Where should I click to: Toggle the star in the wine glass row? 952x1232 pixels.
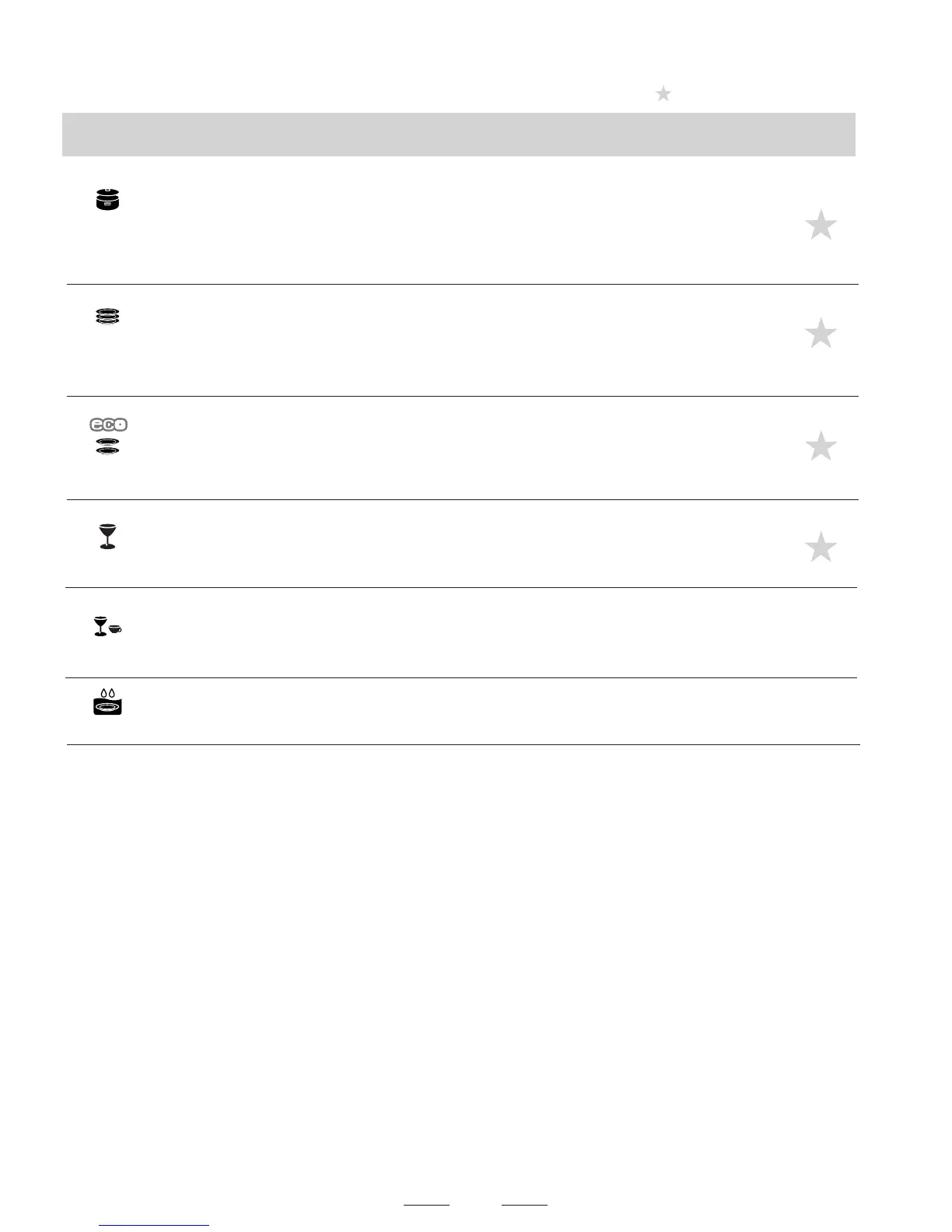[x=821, y=548]
